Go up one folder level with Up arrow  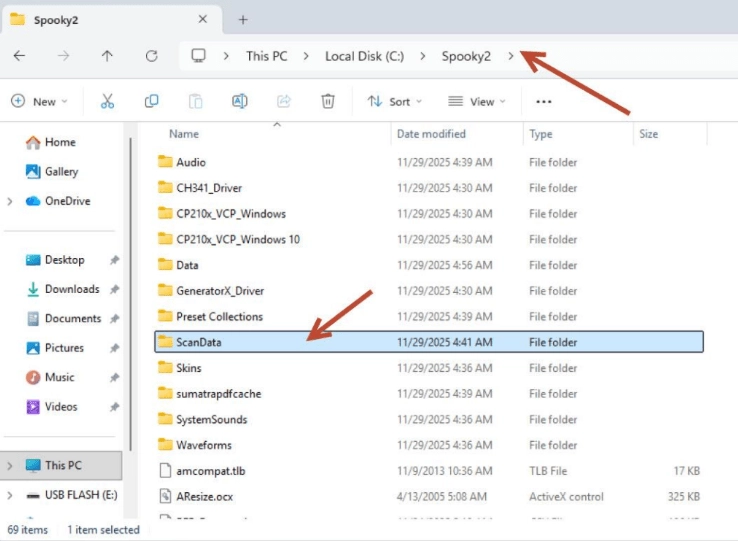pos(107,56)
